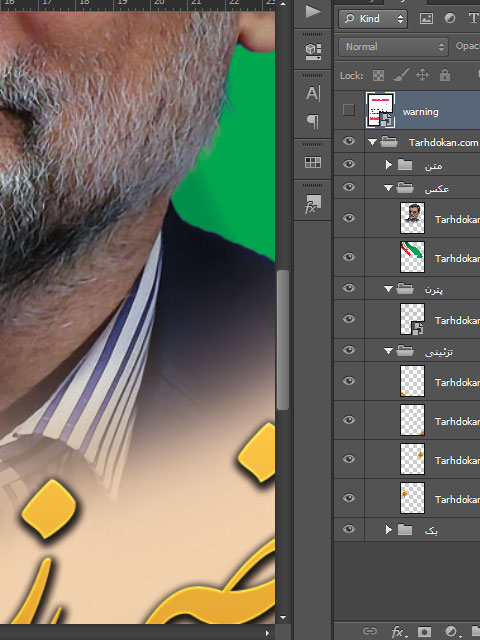
Task: Open the Paragraph panel icon
Action: tap(313, 121)
